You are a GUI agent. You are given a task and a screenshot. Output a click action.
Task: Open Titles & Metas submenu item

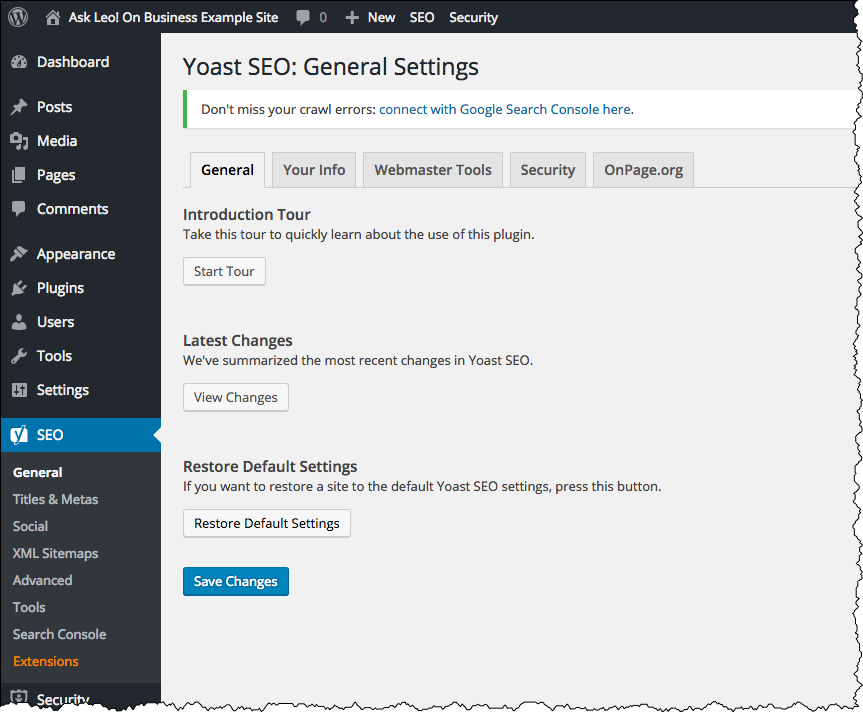[x=56, y=499]
